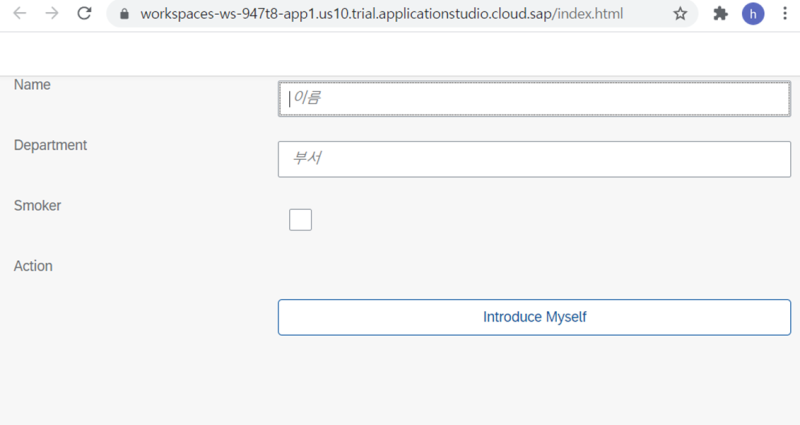Click the Name label

[32, 85]
